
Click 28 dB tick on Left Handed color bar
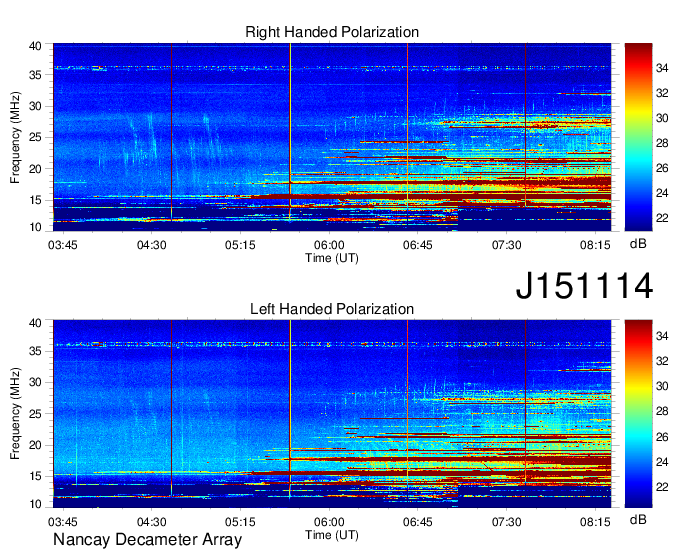pos(662,412)
